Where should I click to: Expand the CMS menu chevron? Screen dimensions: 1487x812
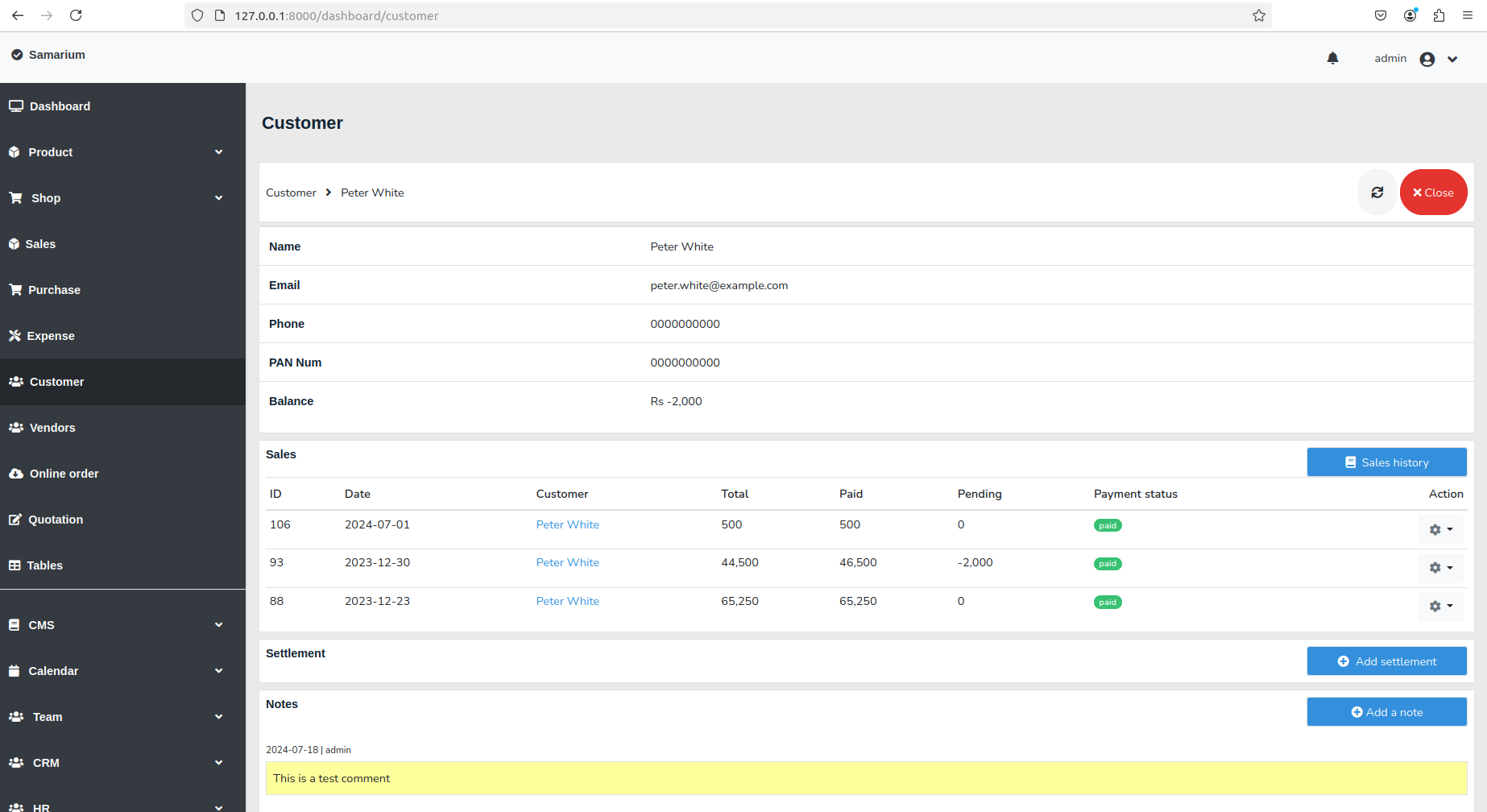click(218, 625)
